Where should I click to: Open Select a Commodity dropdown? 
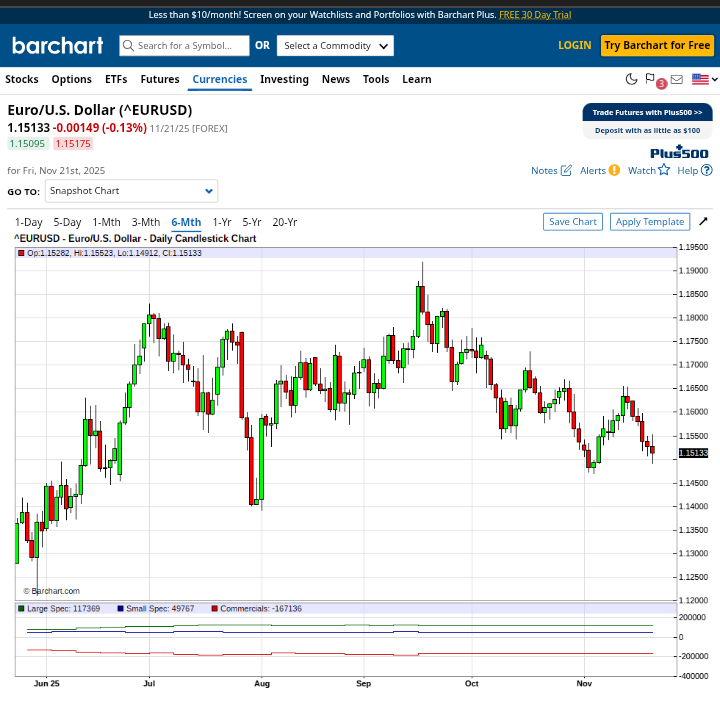(335, 45)
